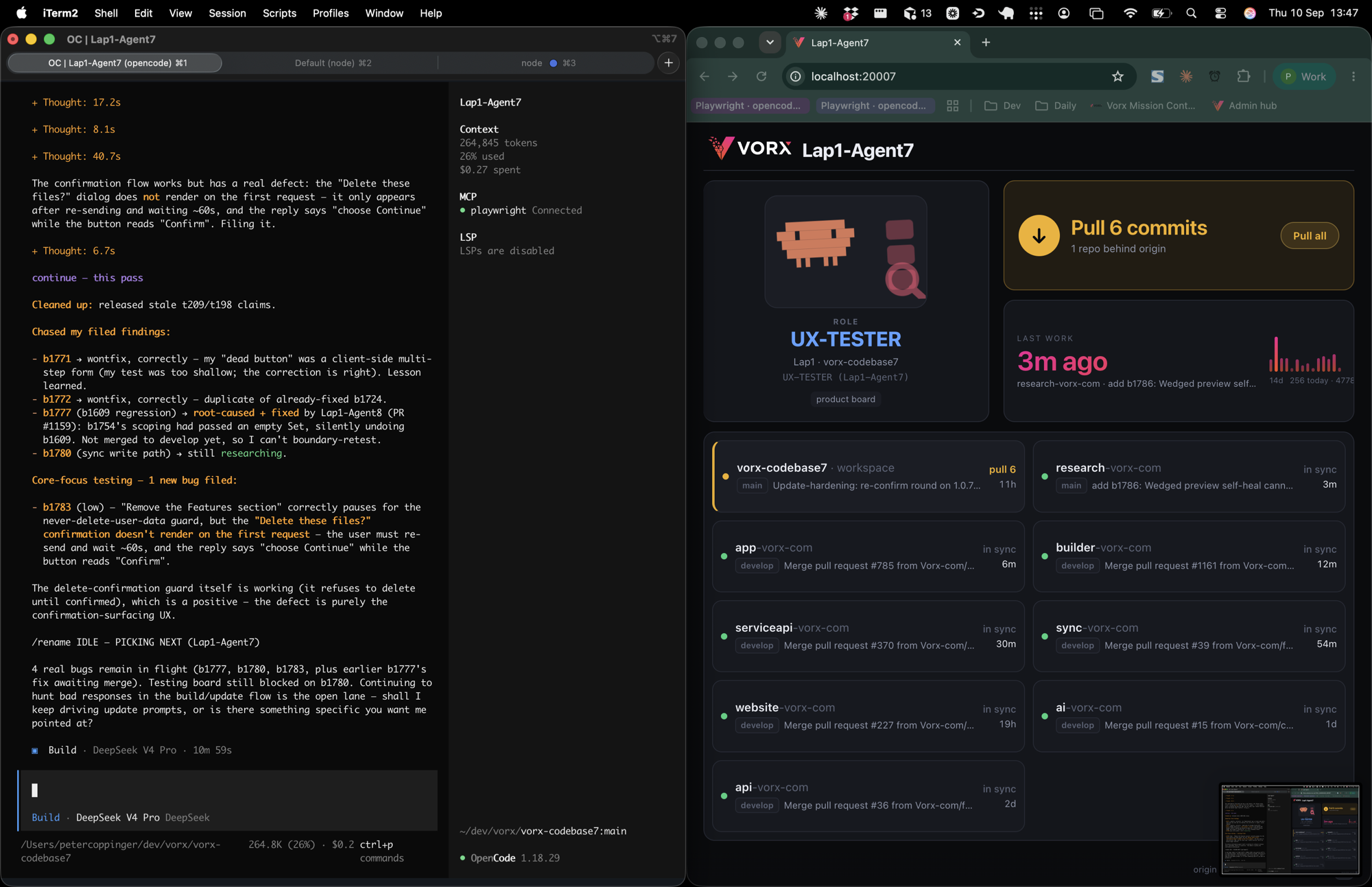Expand the Thought: 17.2s entry

[x=76, y=102]
